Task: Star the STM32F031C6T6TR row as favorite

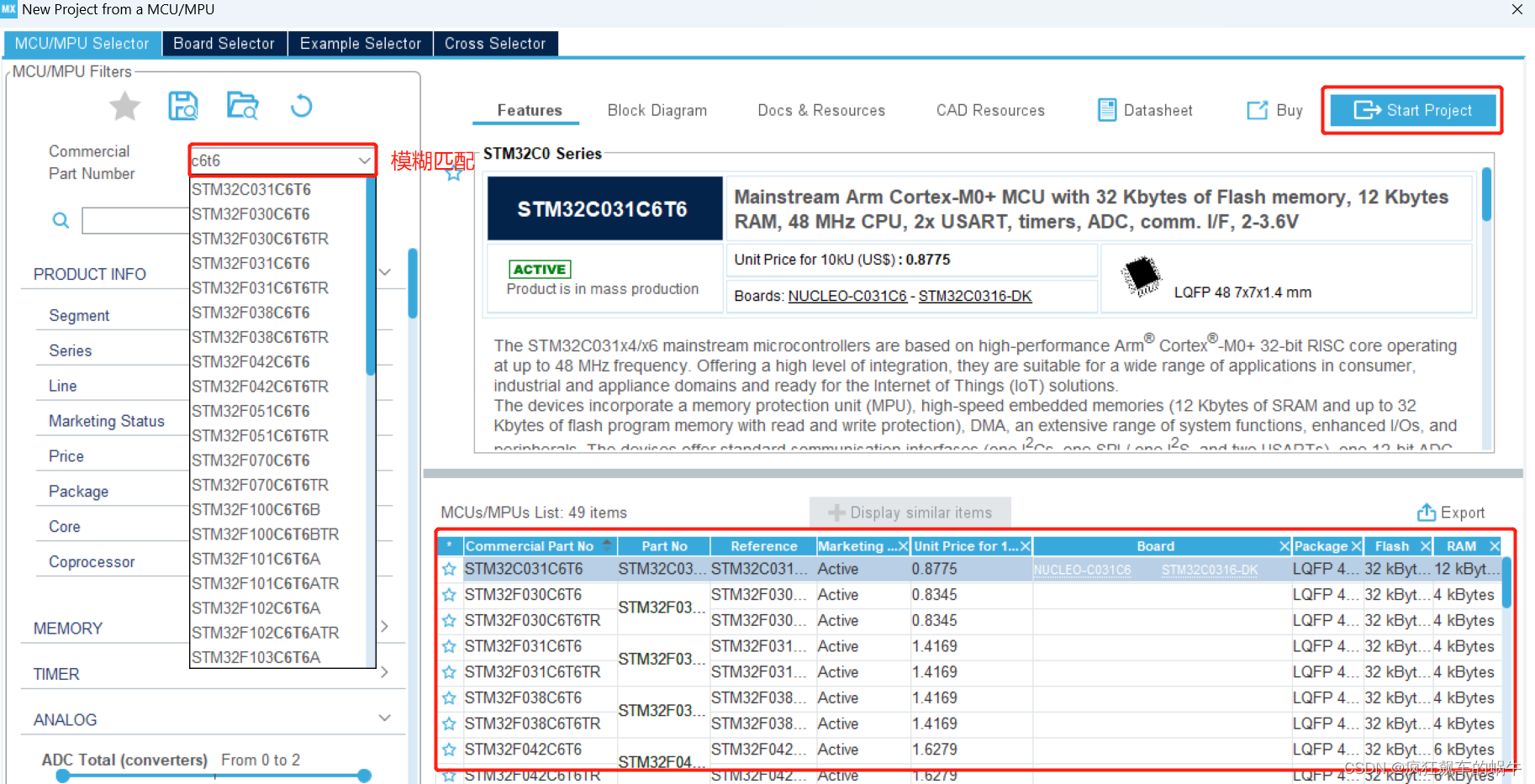Action: [449, 672]
